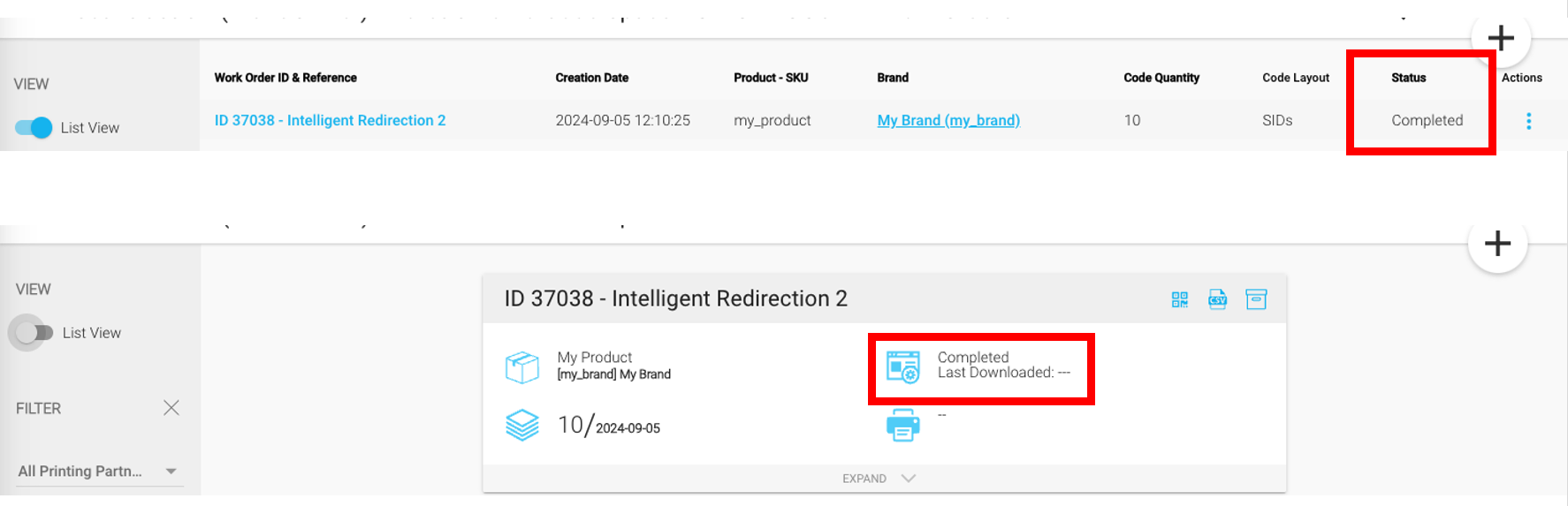Click the product box icon on the card
The width and height of the screenshot is (1568, 506).
coord(521,366)
